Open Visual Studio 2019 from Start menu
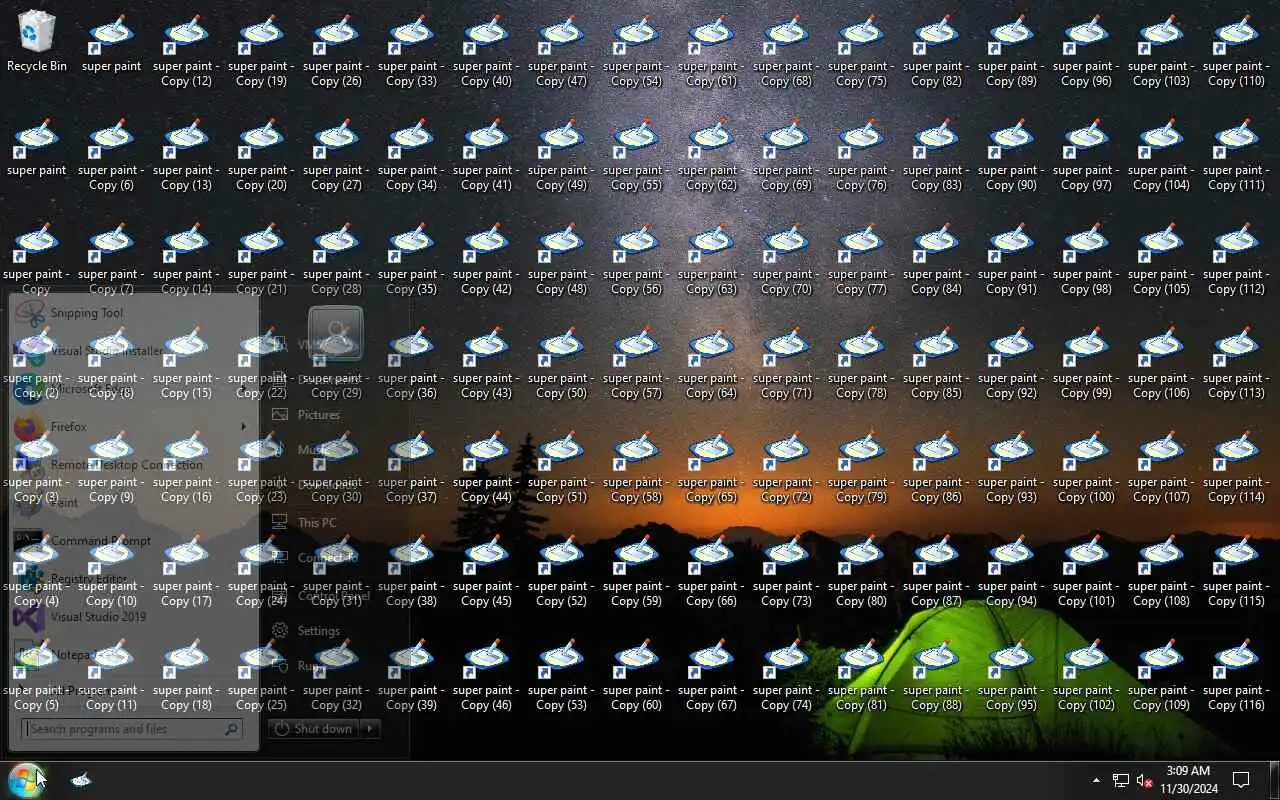Viewport: 1280px width, 800px height. tap(133, 617)
